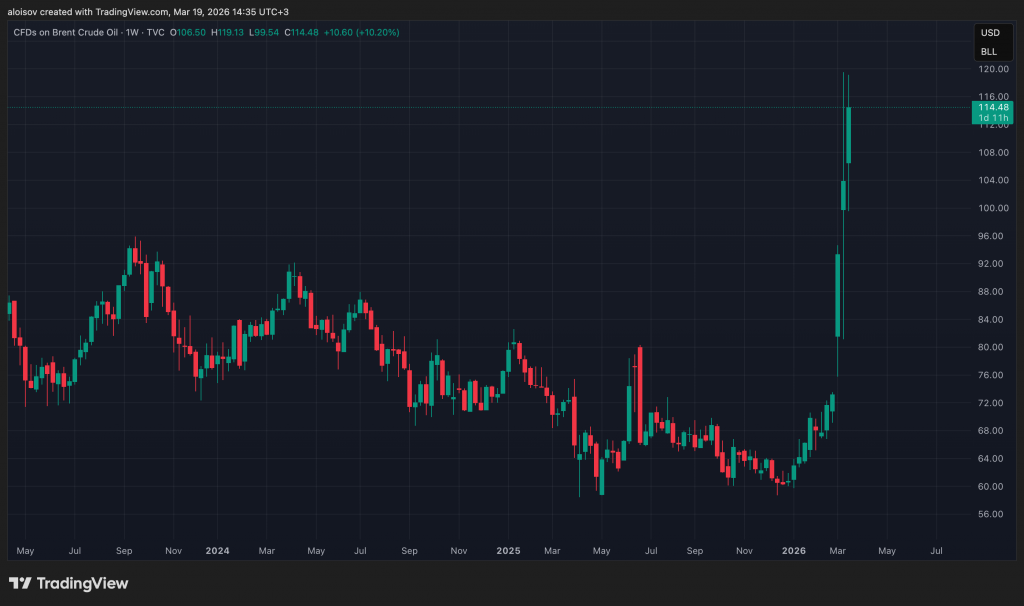This screenshot has height=606, width=1024.
Task: Click the +10.60 (+10.20%) change value
Action: coord(362,33)
